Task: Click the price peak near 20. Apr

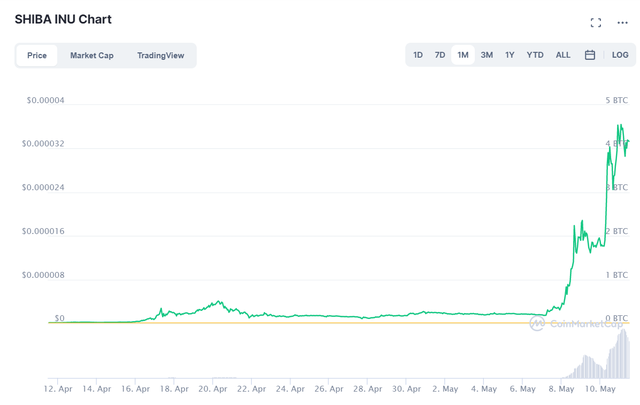Action: tap(219, 302)
